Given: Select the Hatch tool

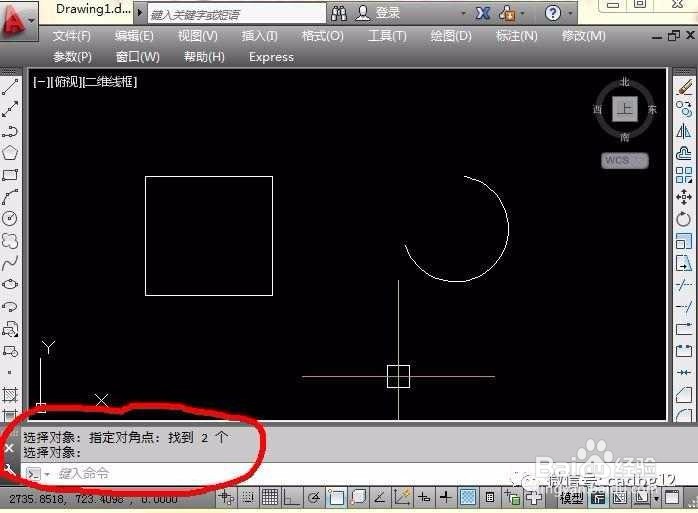Looking at the screenshot, I should pyautogui.click(x=10, y=395).
